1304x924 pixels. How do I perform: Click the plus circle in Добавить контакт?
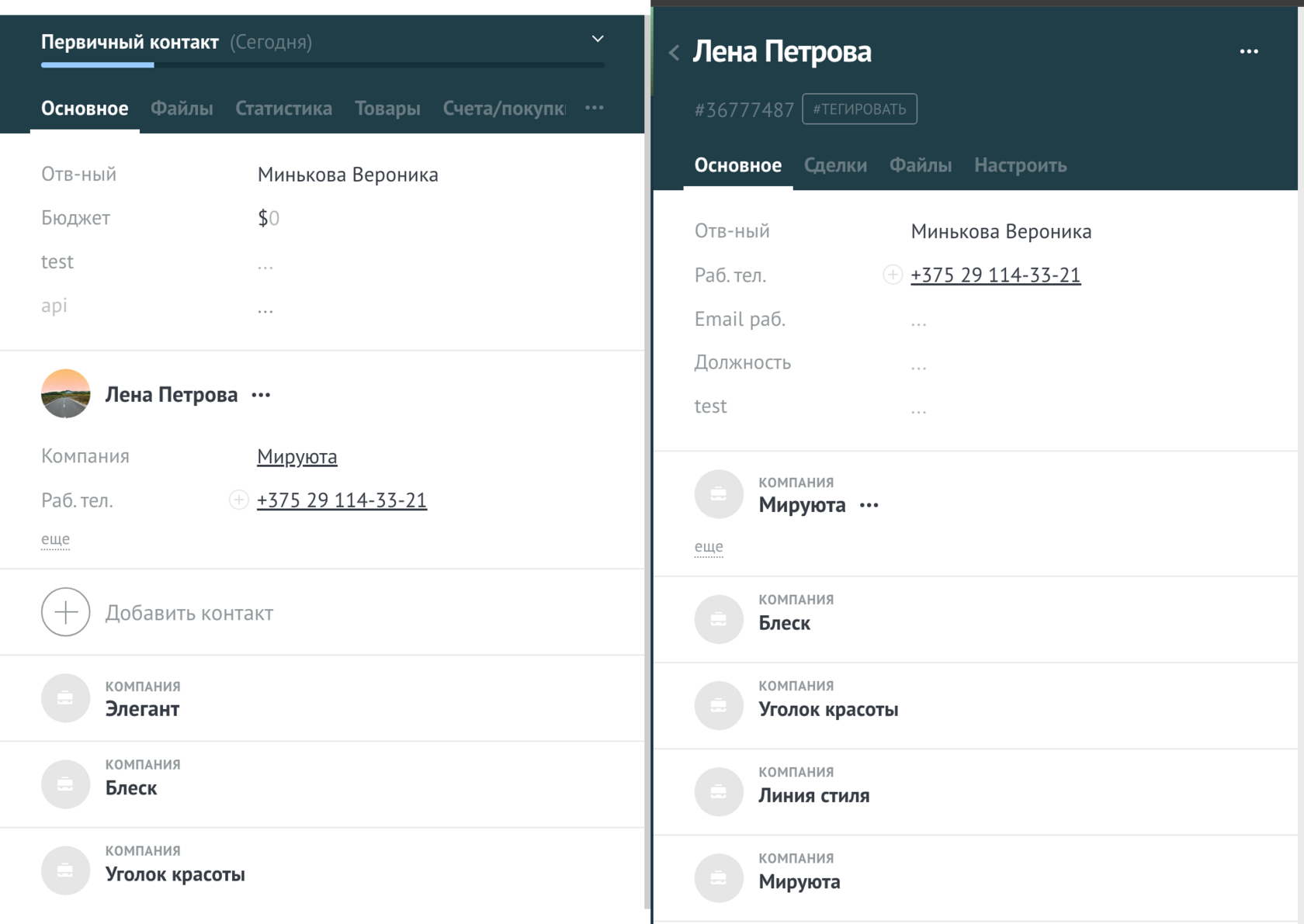(x=65, y=612)
